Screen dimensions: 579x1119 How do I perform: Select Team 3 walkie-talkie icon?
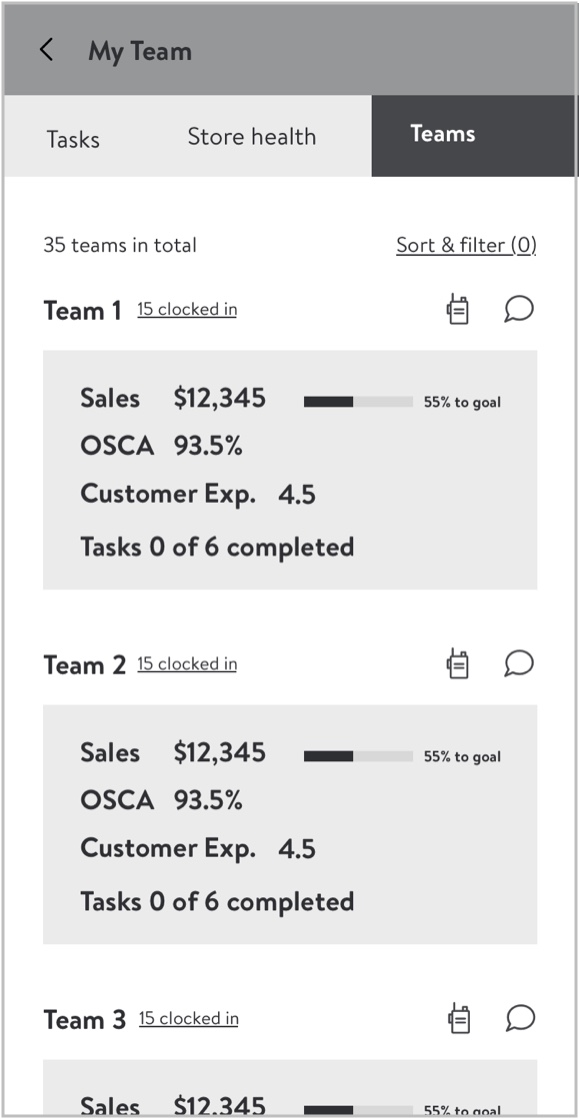(x=460, y=1018)
